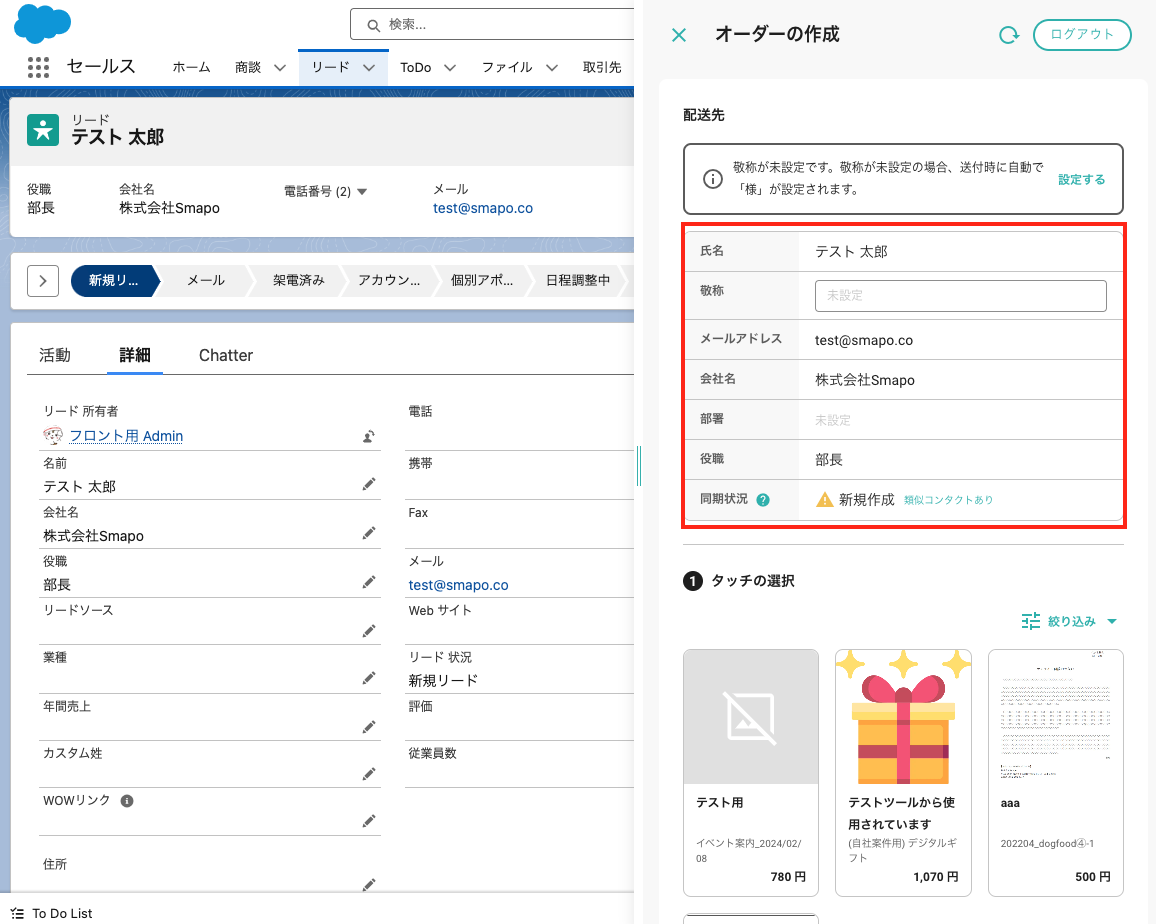
Task: Expand the path sidebar chevron button
Action: [43, 281]
